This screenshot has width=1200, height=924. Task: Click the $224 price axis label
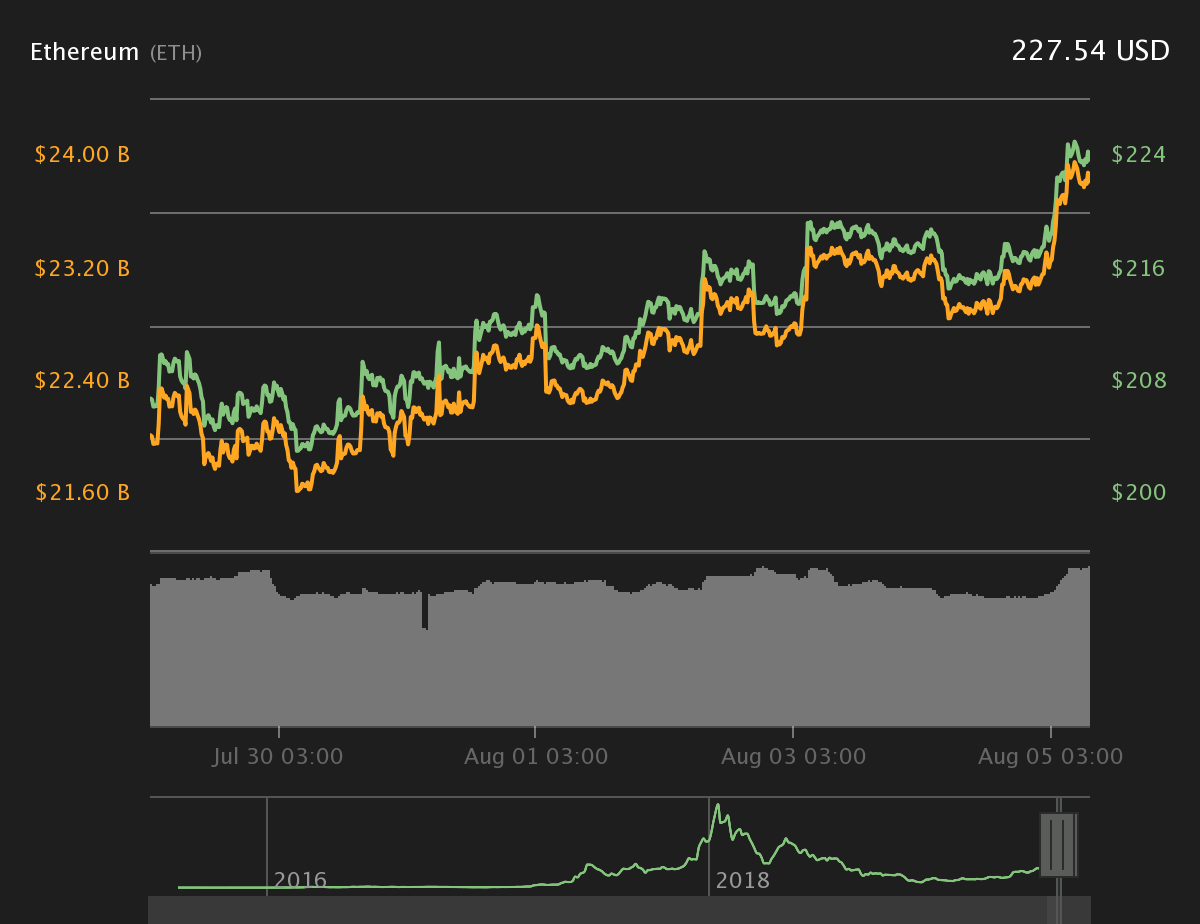coord(1139,155)
